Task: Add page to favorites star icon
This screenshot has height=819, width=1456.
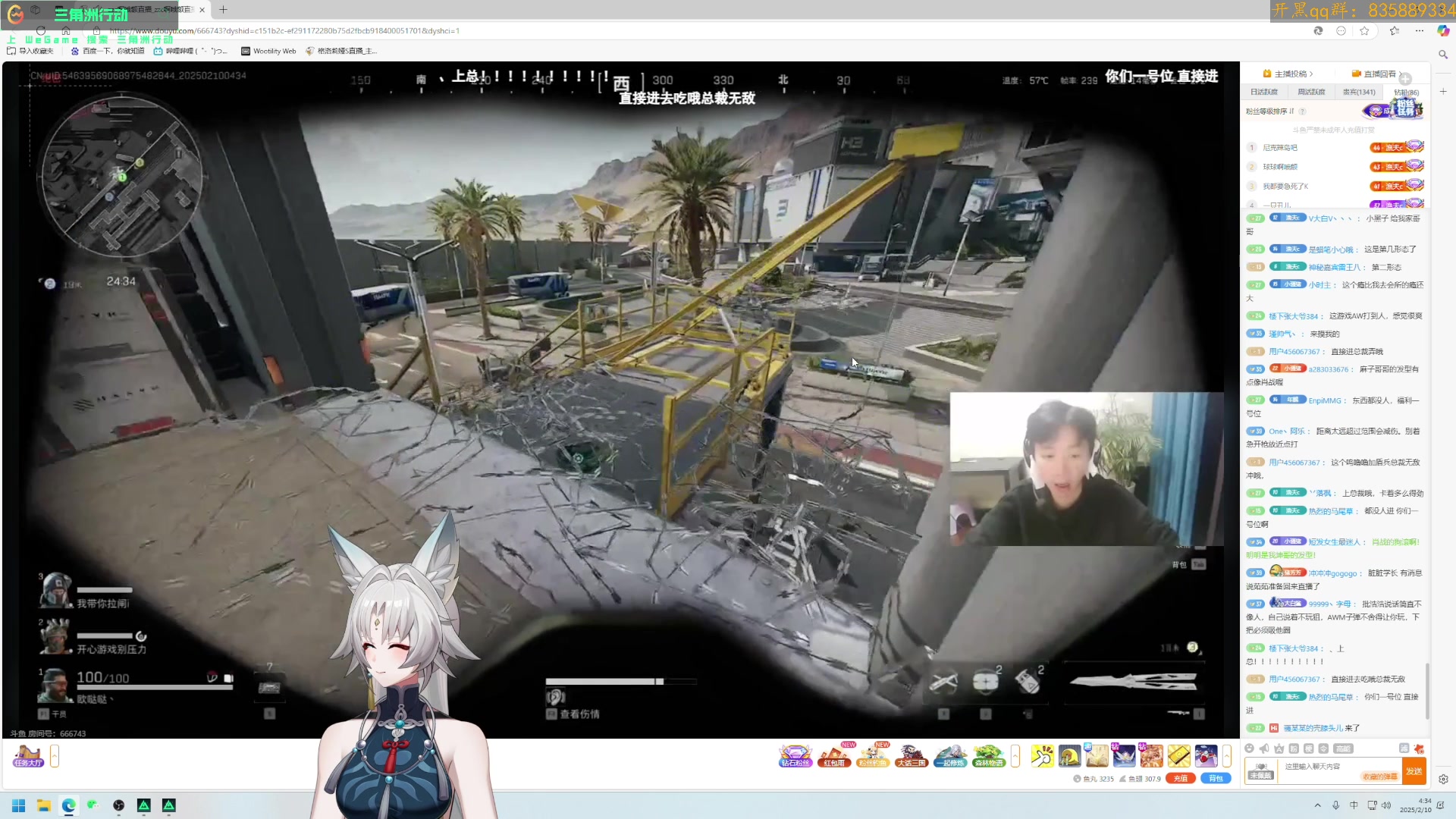Action: pyautogui.click(x=1364, y=31)
